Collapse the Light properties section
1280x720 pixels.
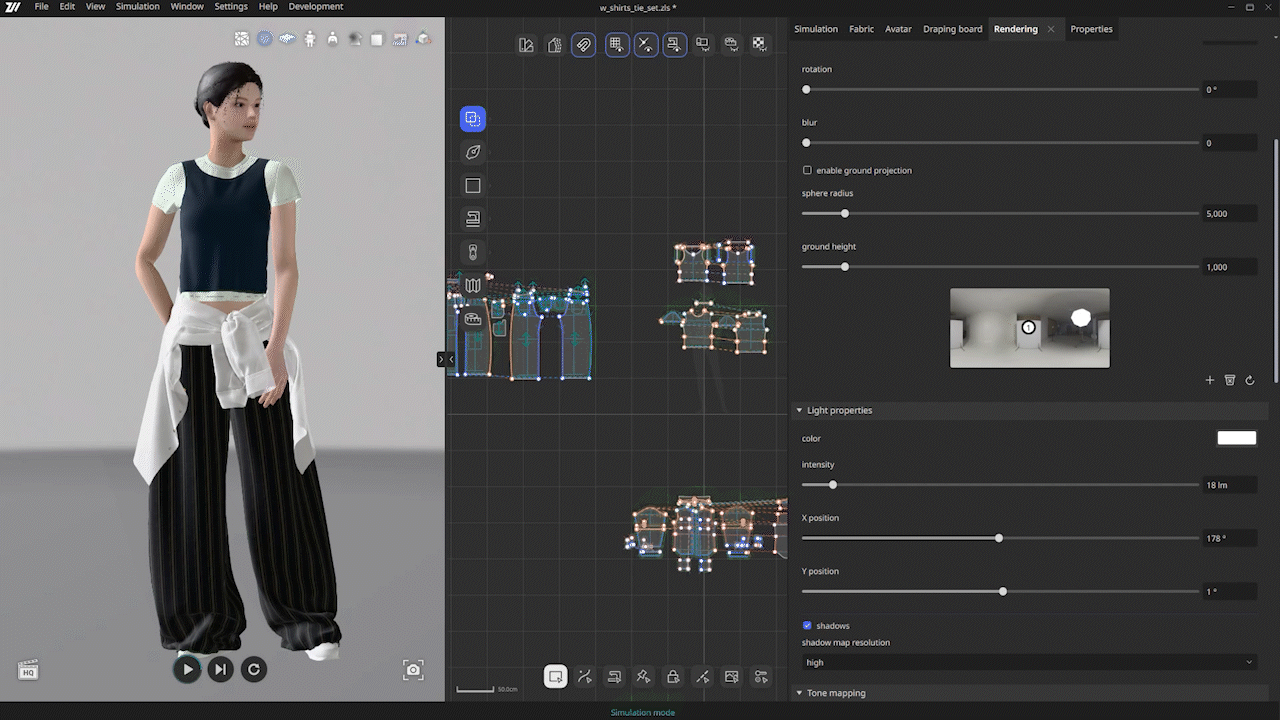(x=799, y=410)
